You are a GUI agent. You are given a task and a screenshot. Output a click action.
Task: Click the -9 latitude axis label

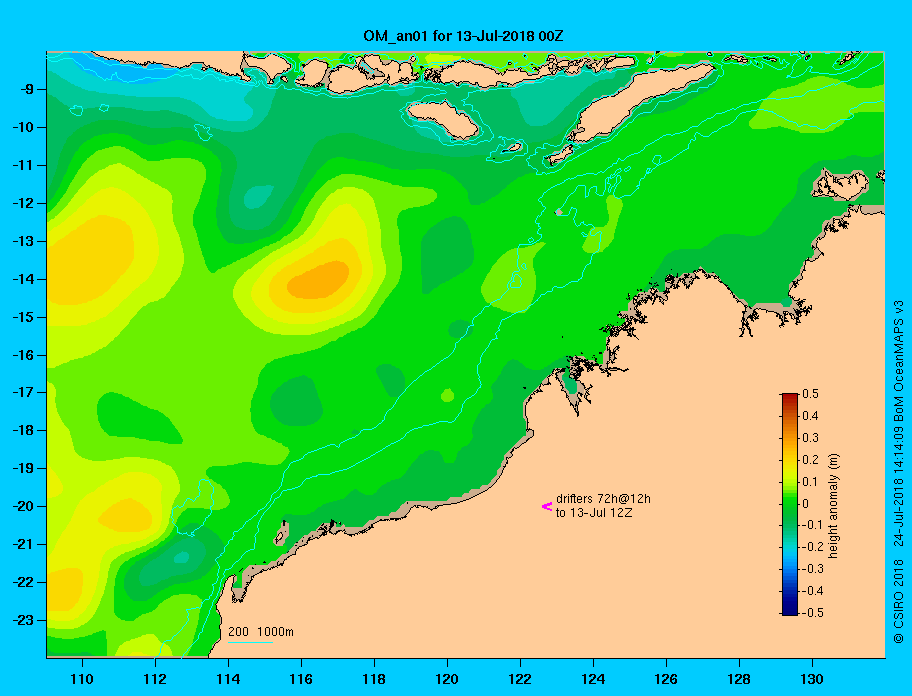coord(26,90)
